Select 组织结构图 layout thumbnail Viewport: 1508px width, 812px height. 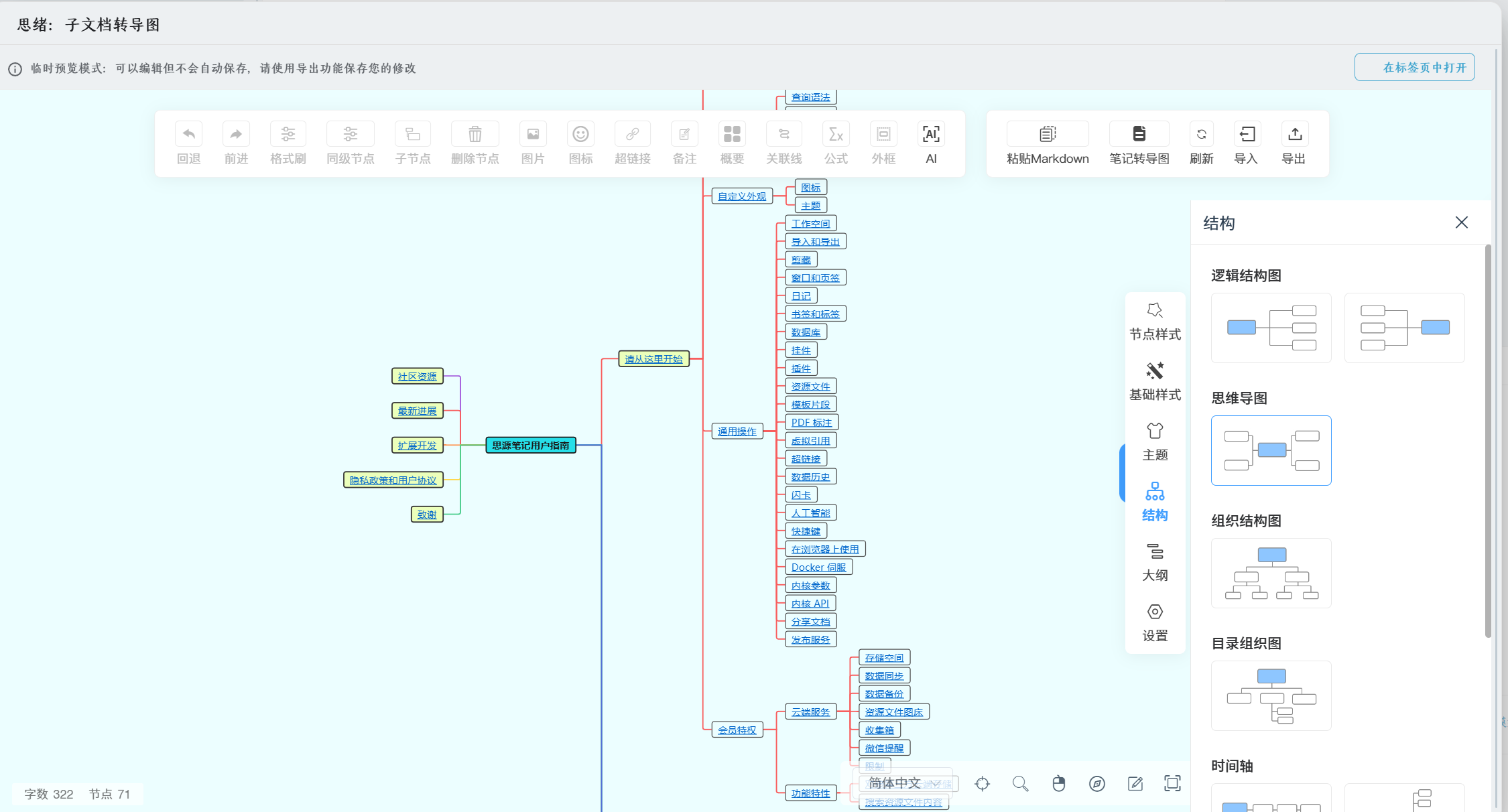[x=1271, y=573]
